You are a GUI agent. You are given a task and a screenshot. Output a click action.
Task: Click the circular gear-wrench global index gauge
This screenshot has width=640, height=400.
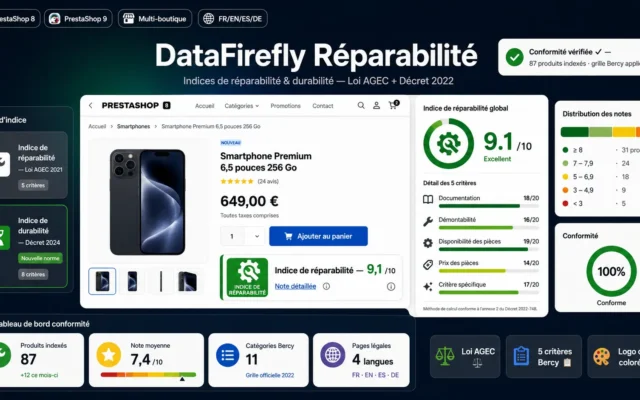coord(449,143)
